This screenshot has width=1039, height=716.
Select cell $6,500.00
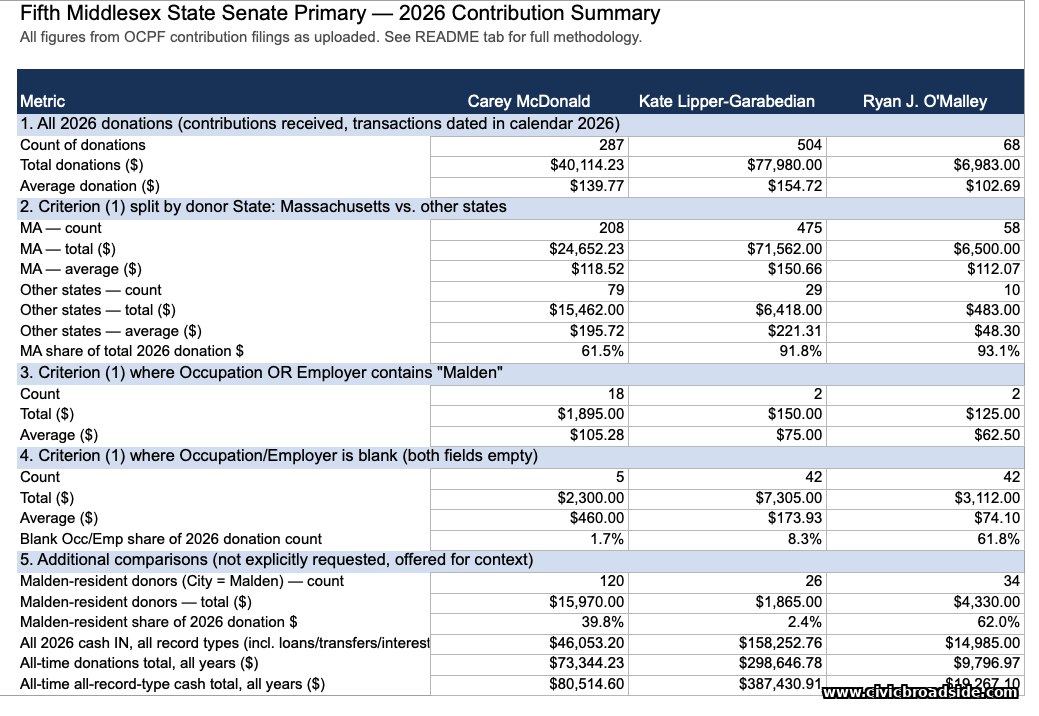[925, 250]
